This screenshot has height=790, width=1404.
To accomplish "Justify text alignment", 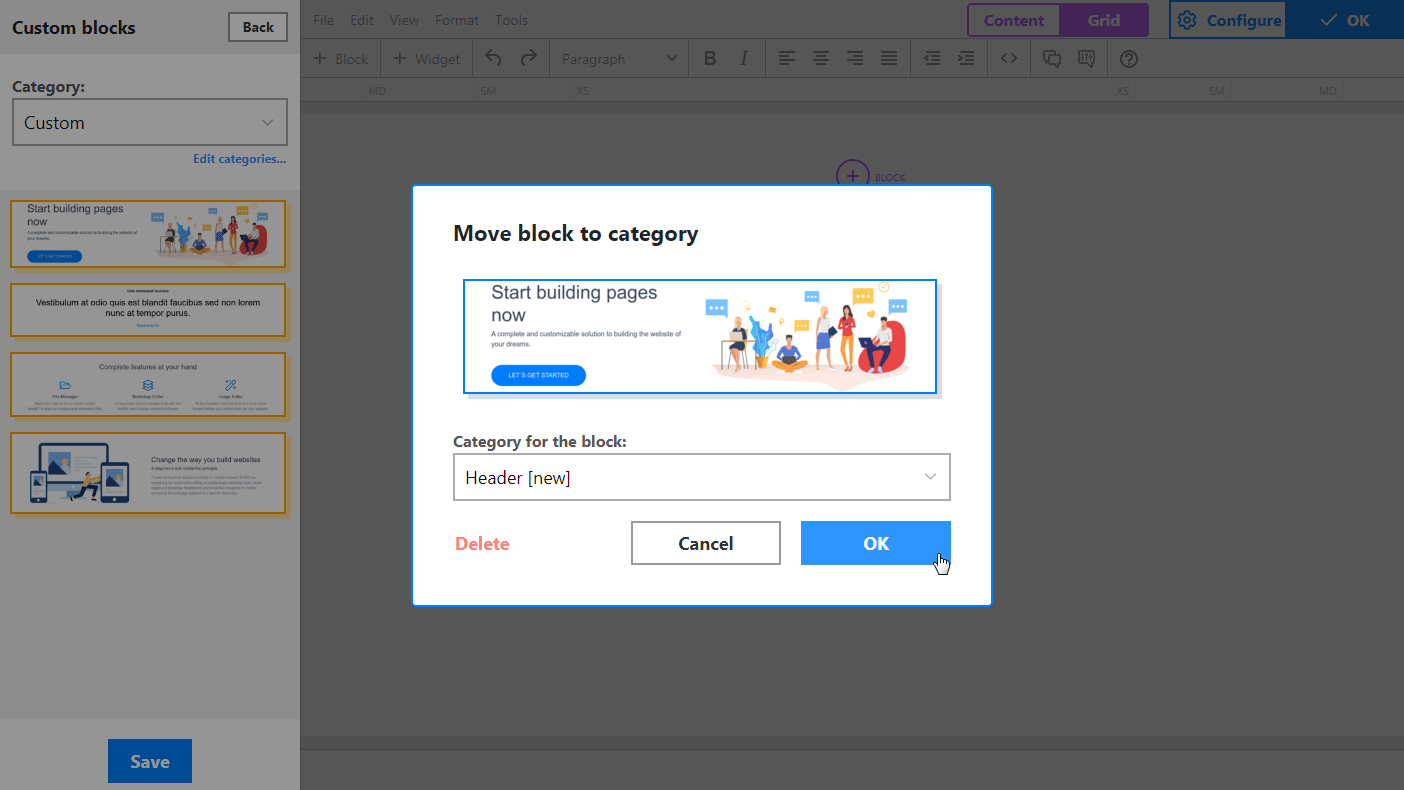I will click(889, 58).
